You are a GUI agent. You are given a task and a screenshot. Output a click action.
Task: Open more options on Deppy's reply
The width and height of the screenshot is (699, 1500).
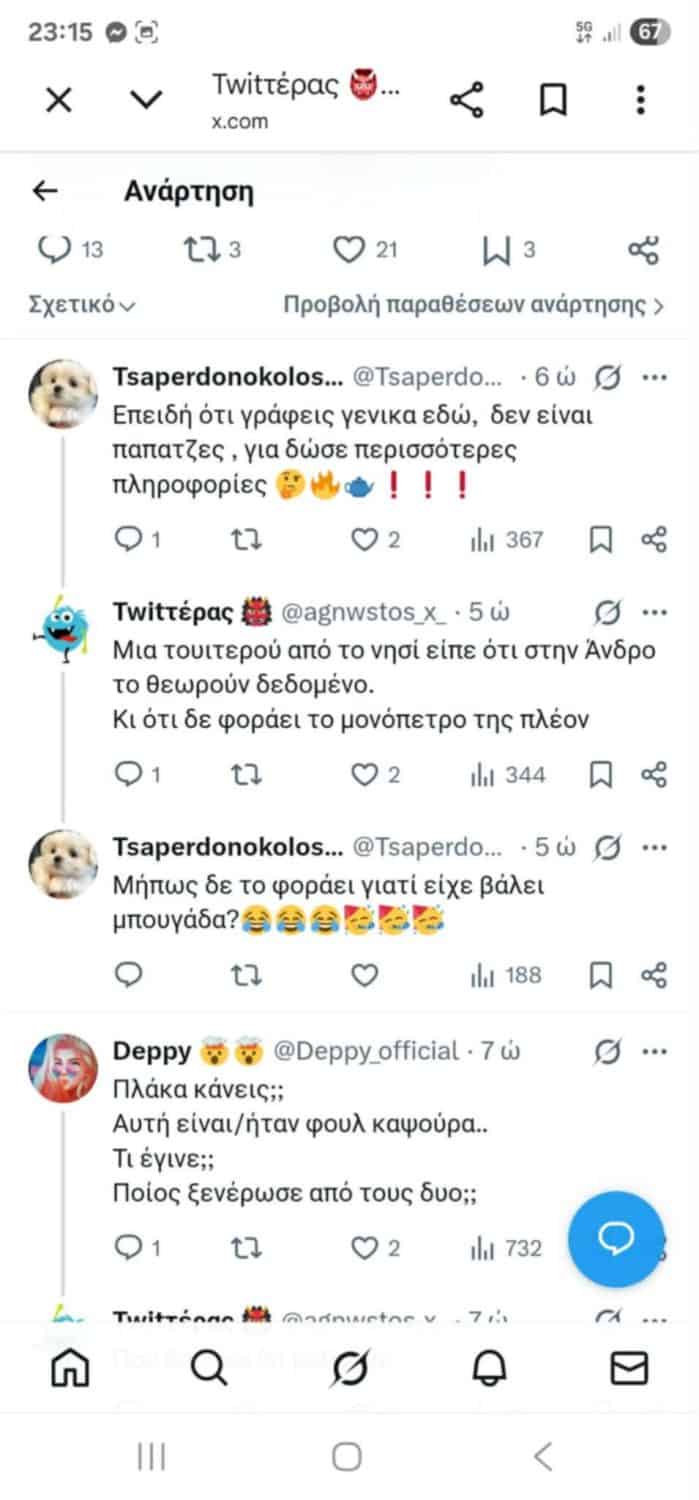coord(654,1051)
